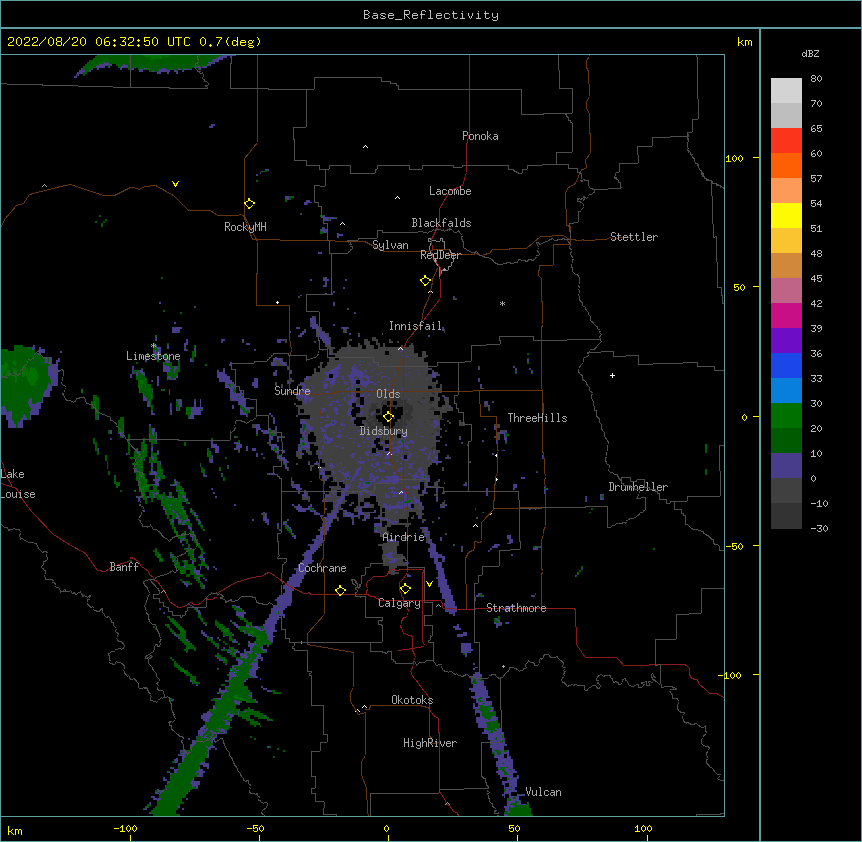Viewport: 862px width, 842px height.
Task: Pick the light gray 70–80 dBZ legend swatch
Action: [x=786, y=91]
